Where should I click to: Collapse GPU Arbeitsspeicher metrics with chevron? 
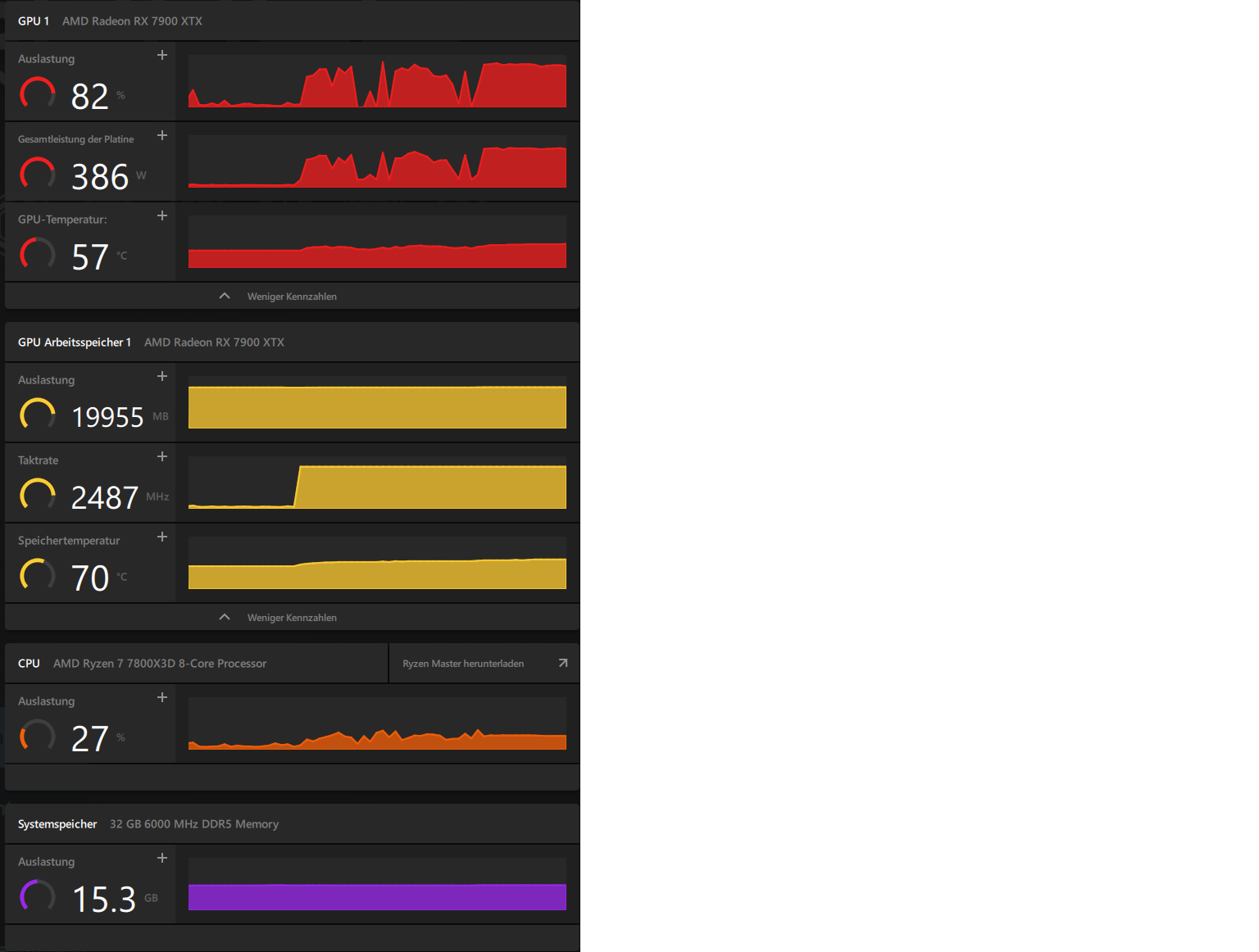pos(225,617)
